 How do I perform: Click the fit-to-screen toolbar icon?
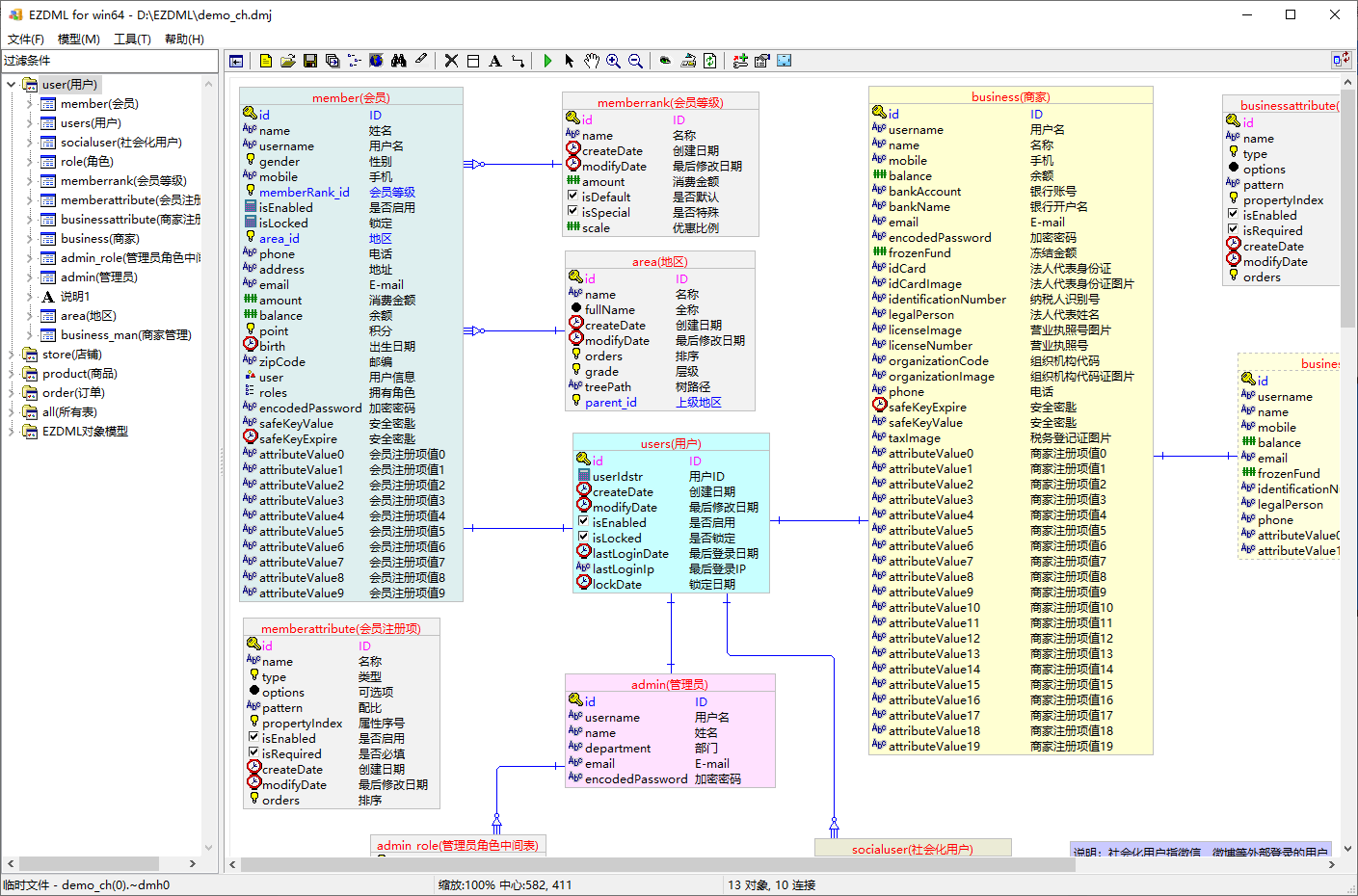click(x=785, y=61)
